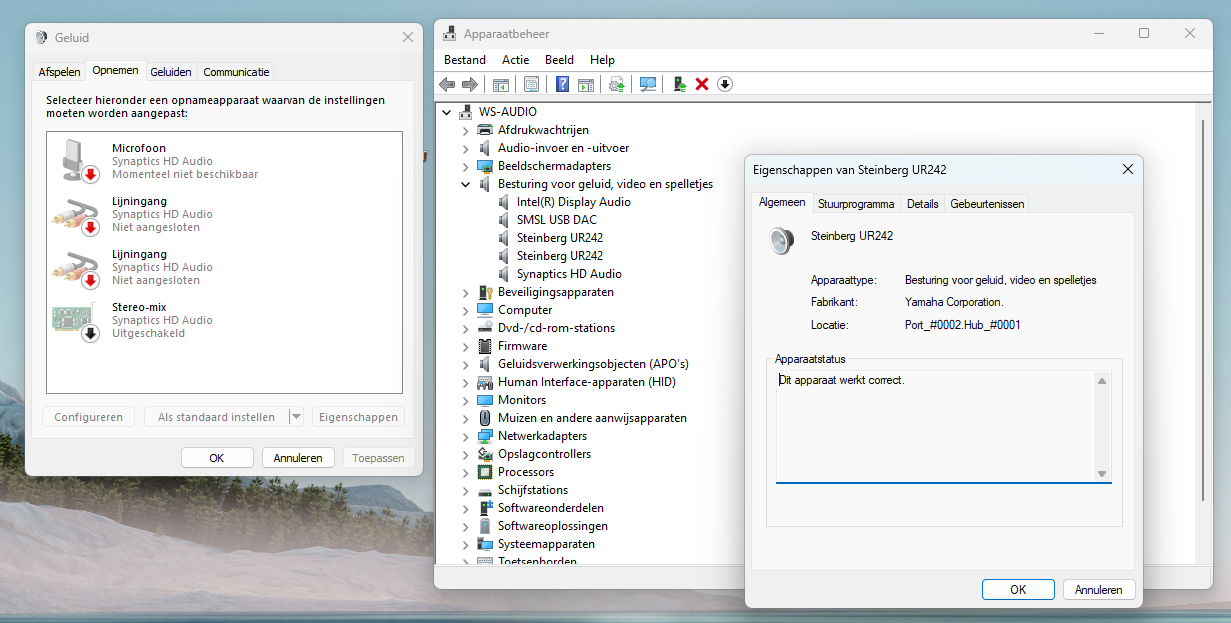Open device Properties from the toolbar icon
Viewport: 1231px width, 623px height.
point(531,84)
